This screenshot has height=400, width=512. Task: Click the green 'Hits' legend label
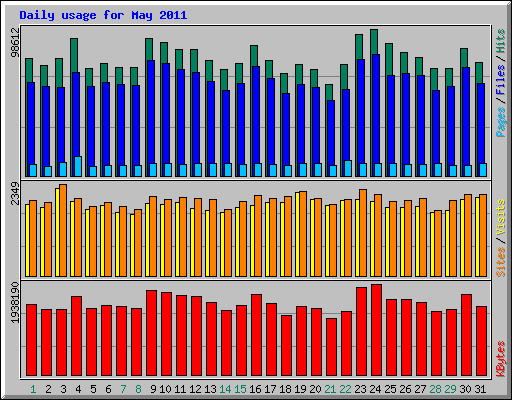point(501,41)
